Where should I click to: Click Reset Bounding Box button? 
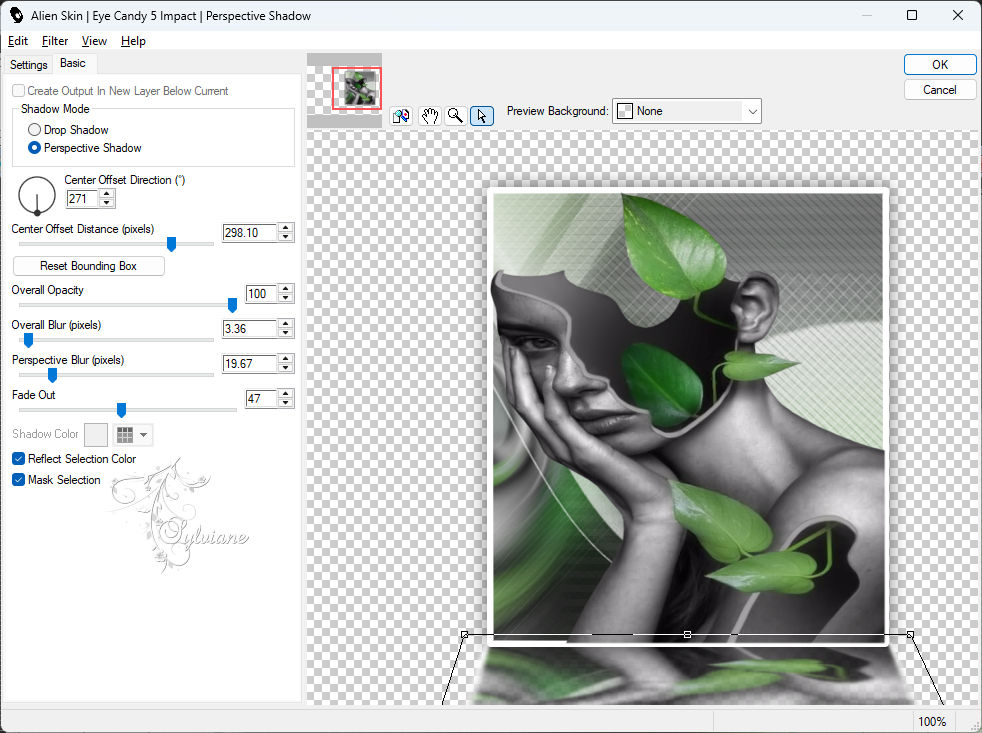coord(88,266)
